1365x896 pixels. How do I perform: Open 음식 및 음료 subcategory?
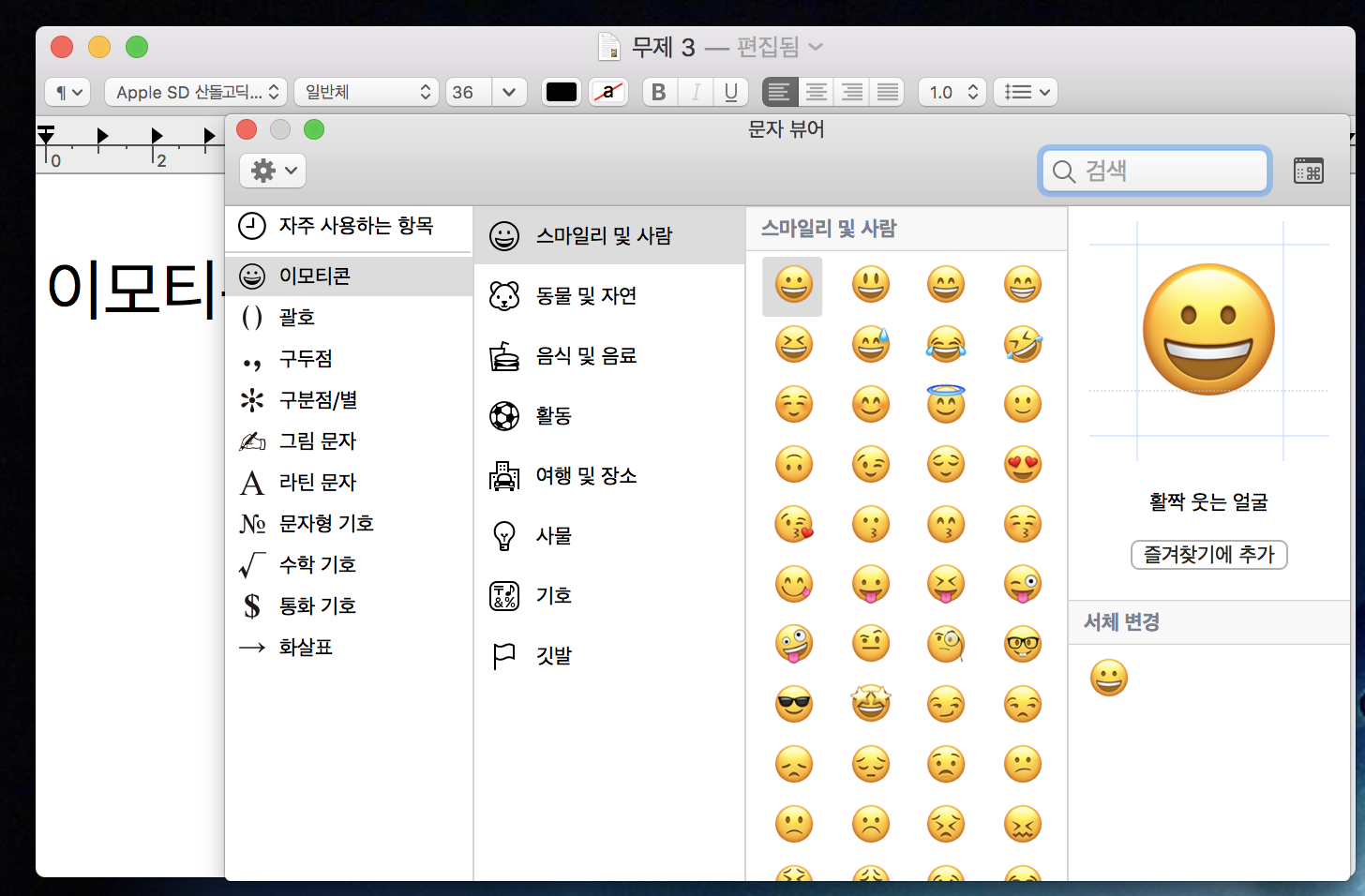click(609, 355)
